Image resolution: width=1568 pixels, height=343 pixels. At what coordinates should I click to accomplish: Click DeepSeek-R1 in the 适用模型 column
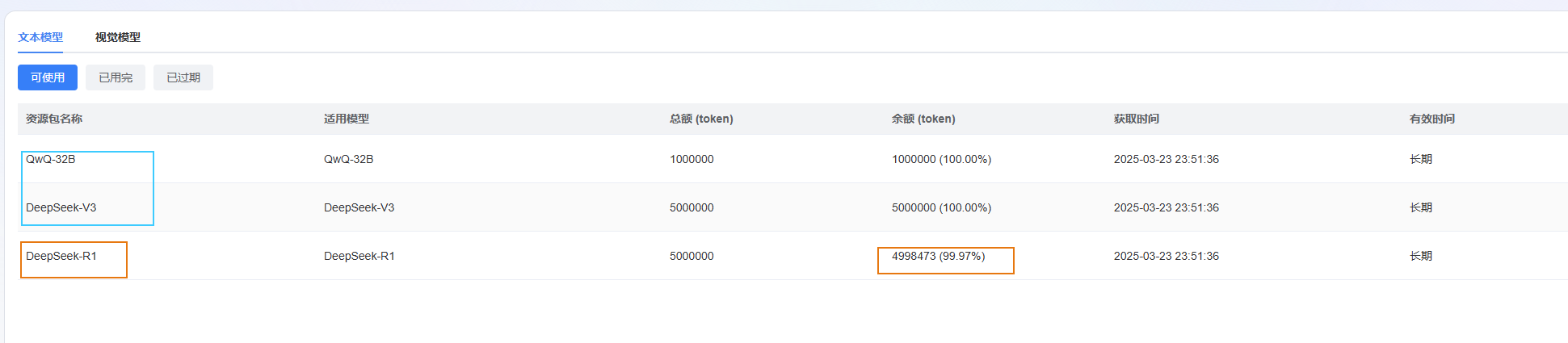click(x=359, y=256)
